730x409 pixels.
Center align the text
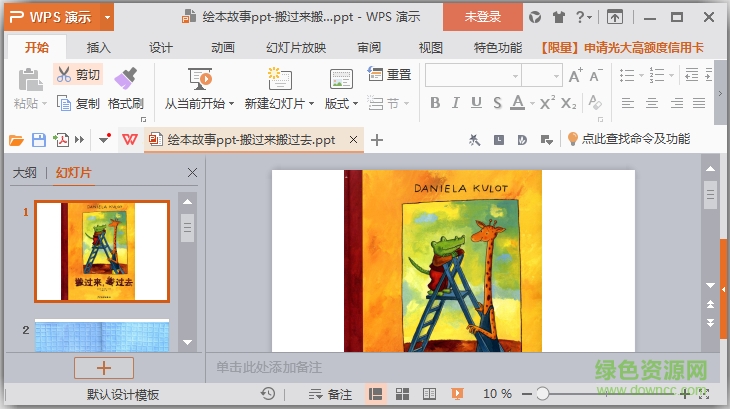pyautogui.click(x=652, y=103)
